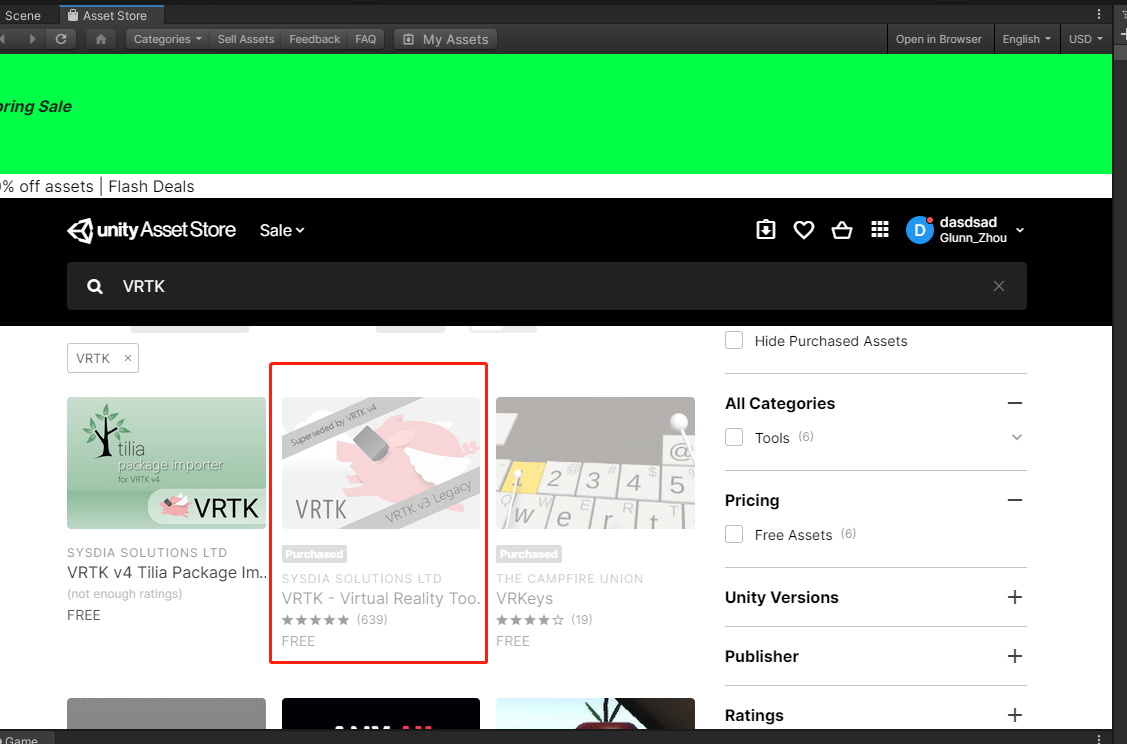The width and height of the screenshot is (1127, 744).
Task: Click the Spring Sale green banner
Action: pyautogui.click(x=556, y=114)
